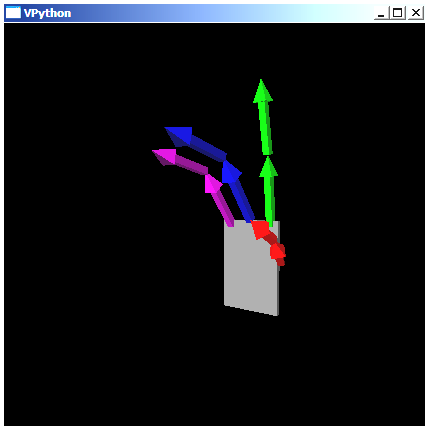Select the upper green arrow's shaft

(266, 128)
